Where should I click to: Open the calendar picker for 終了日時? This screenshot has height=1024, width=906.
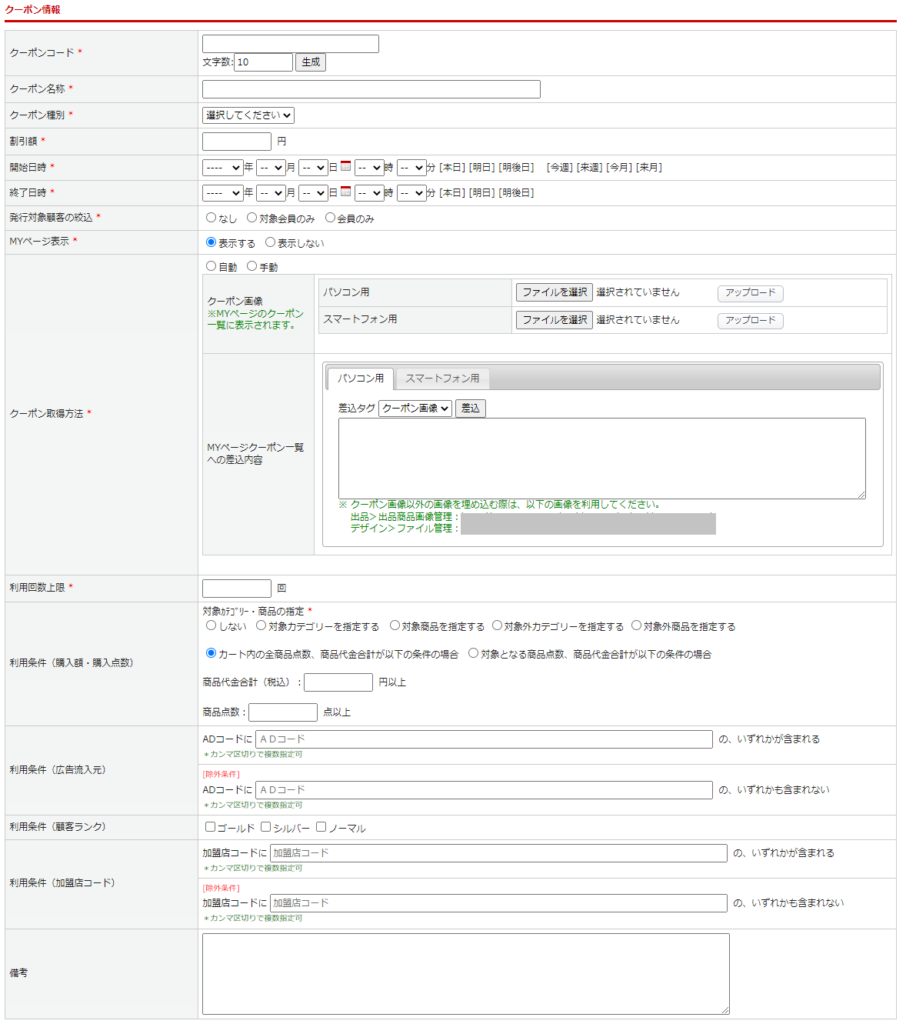[x=346, y=191]
